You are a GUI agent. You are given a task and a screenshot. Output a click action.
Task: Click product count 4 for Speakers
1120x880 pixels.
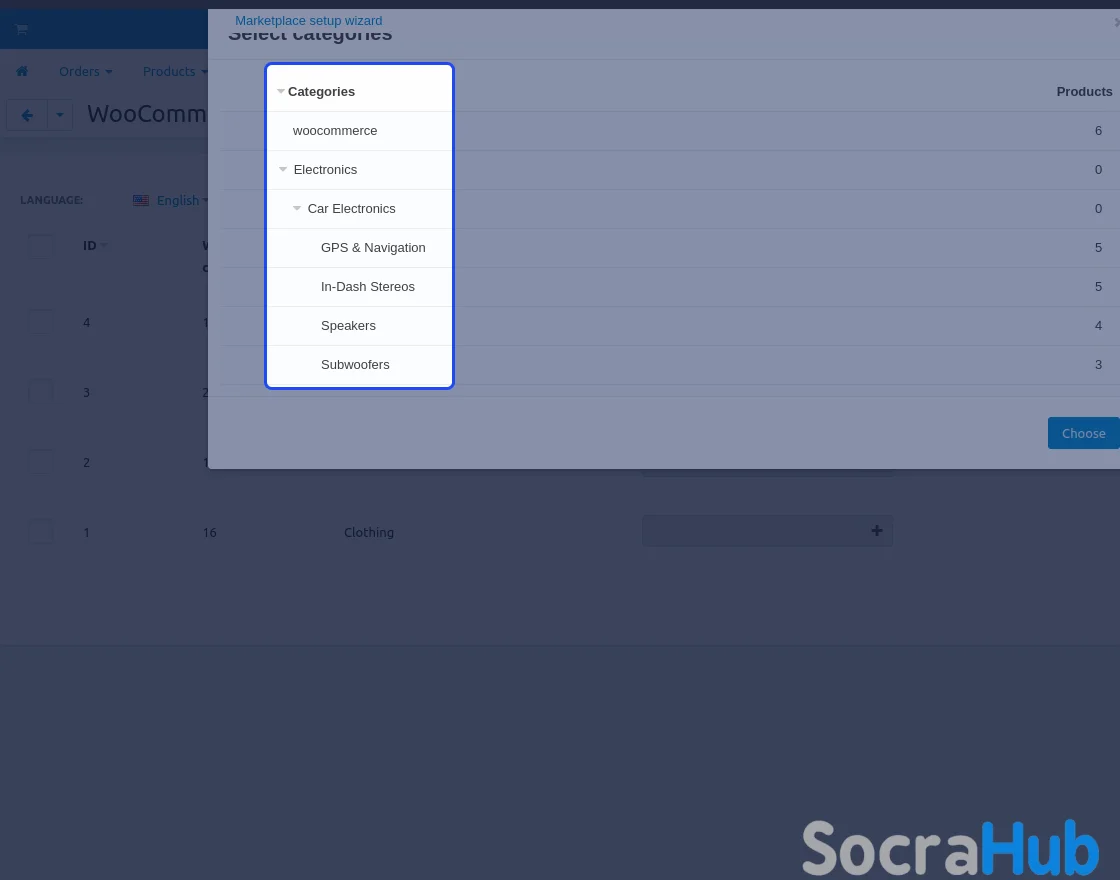click(x=1098, y=326)
